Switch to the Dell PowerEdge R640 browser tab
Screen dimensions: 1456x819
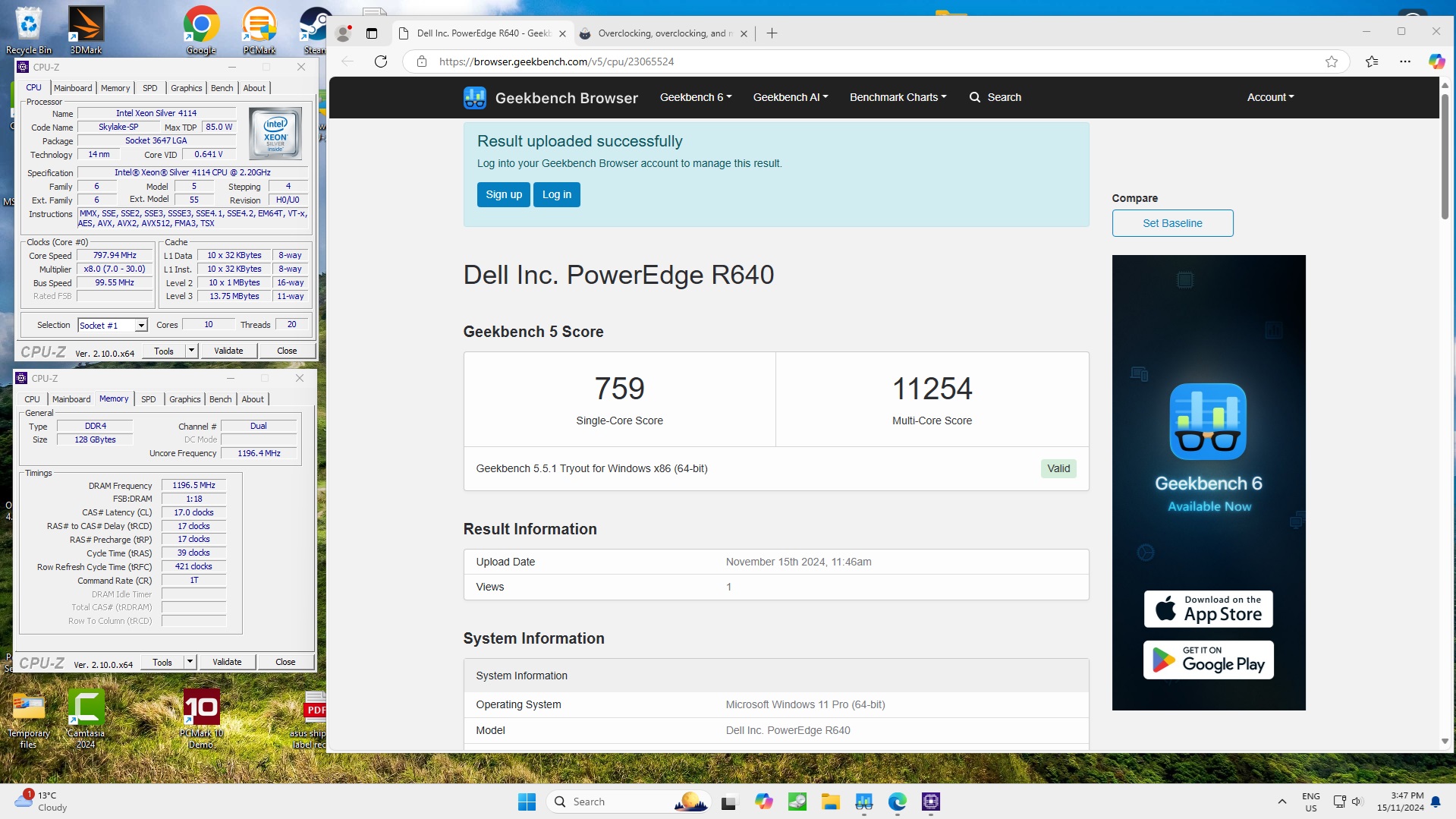[x=483, y=33]
